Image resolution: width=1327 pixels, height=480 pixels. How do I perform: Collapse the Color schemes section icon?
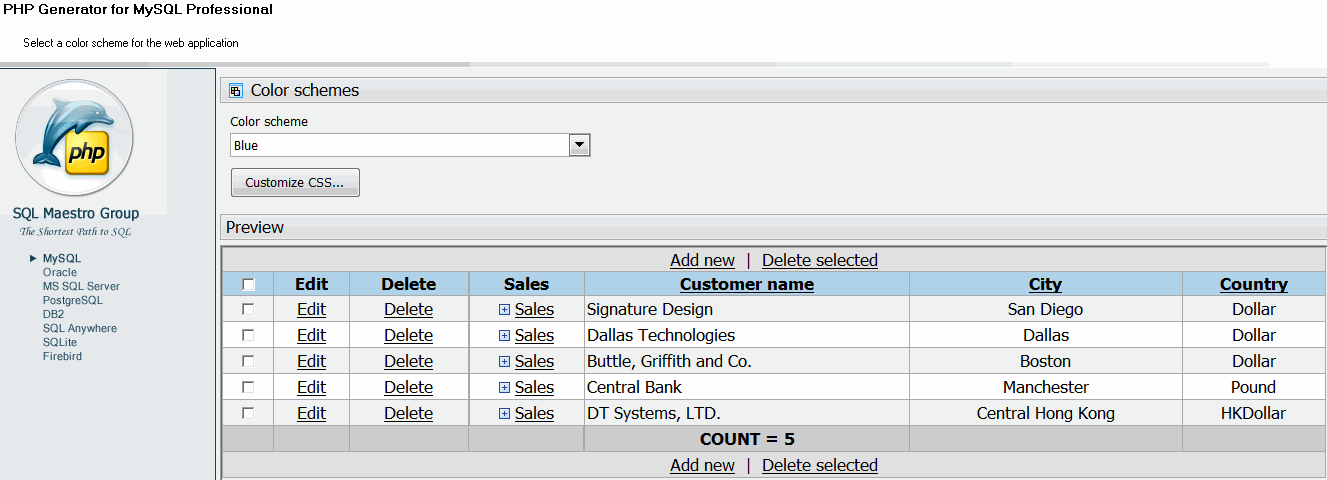pyautogui.click(x=236, y=91)
